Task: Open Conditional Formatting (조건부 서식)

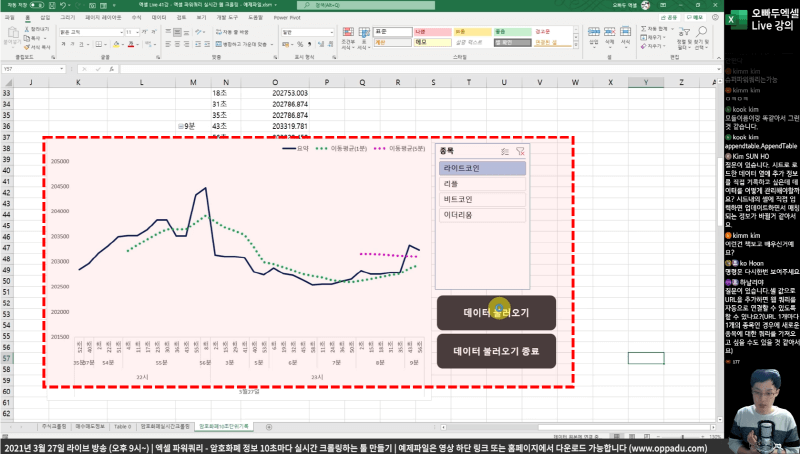Action: click(348, 38)
